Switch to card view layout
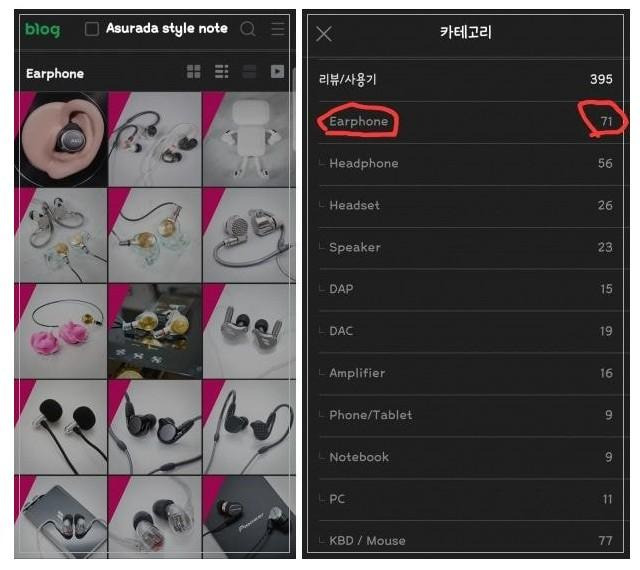Viewport: 640px width, 570px height. (249, 71)
